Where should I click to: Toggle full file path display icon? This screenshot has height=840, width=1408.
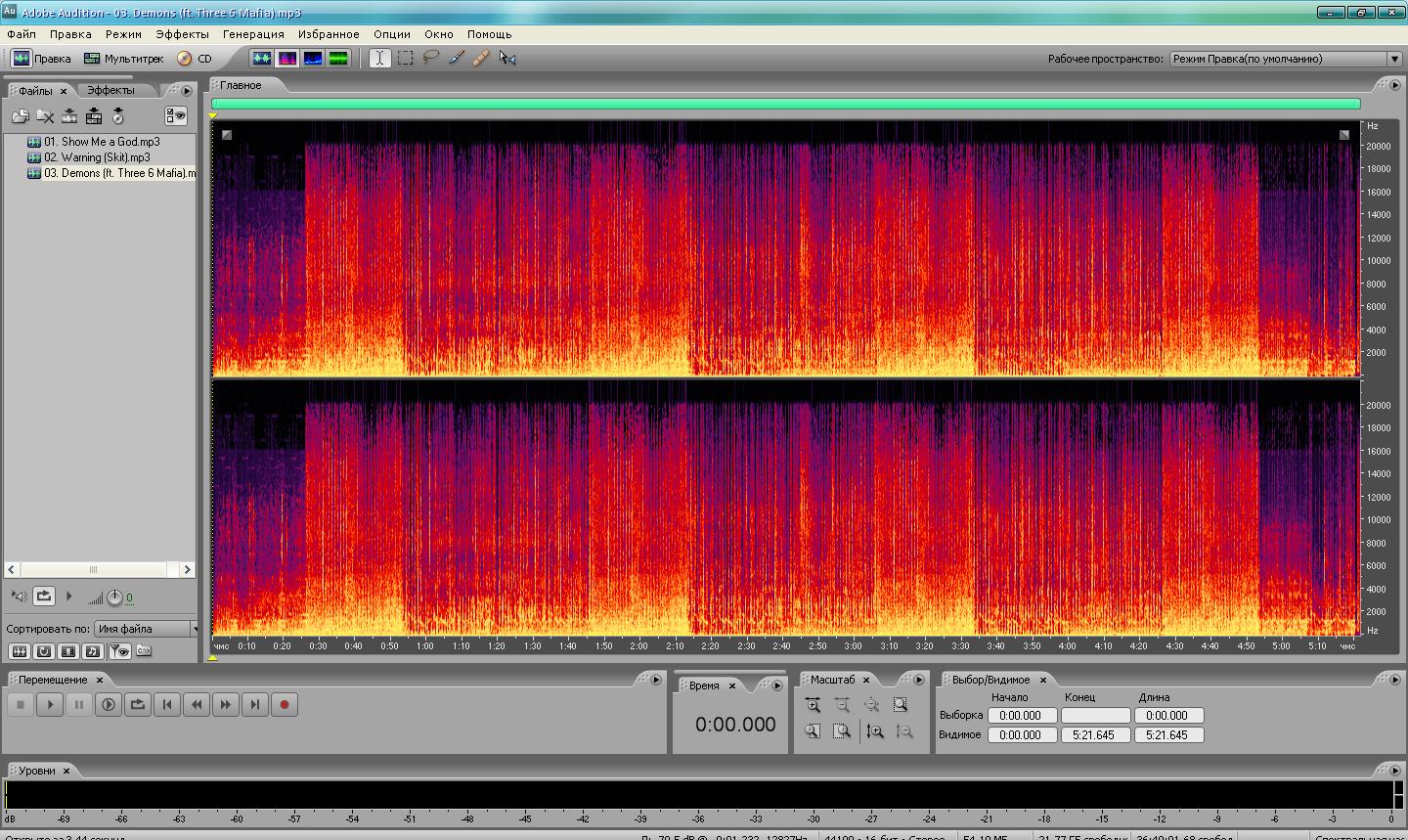144,651
